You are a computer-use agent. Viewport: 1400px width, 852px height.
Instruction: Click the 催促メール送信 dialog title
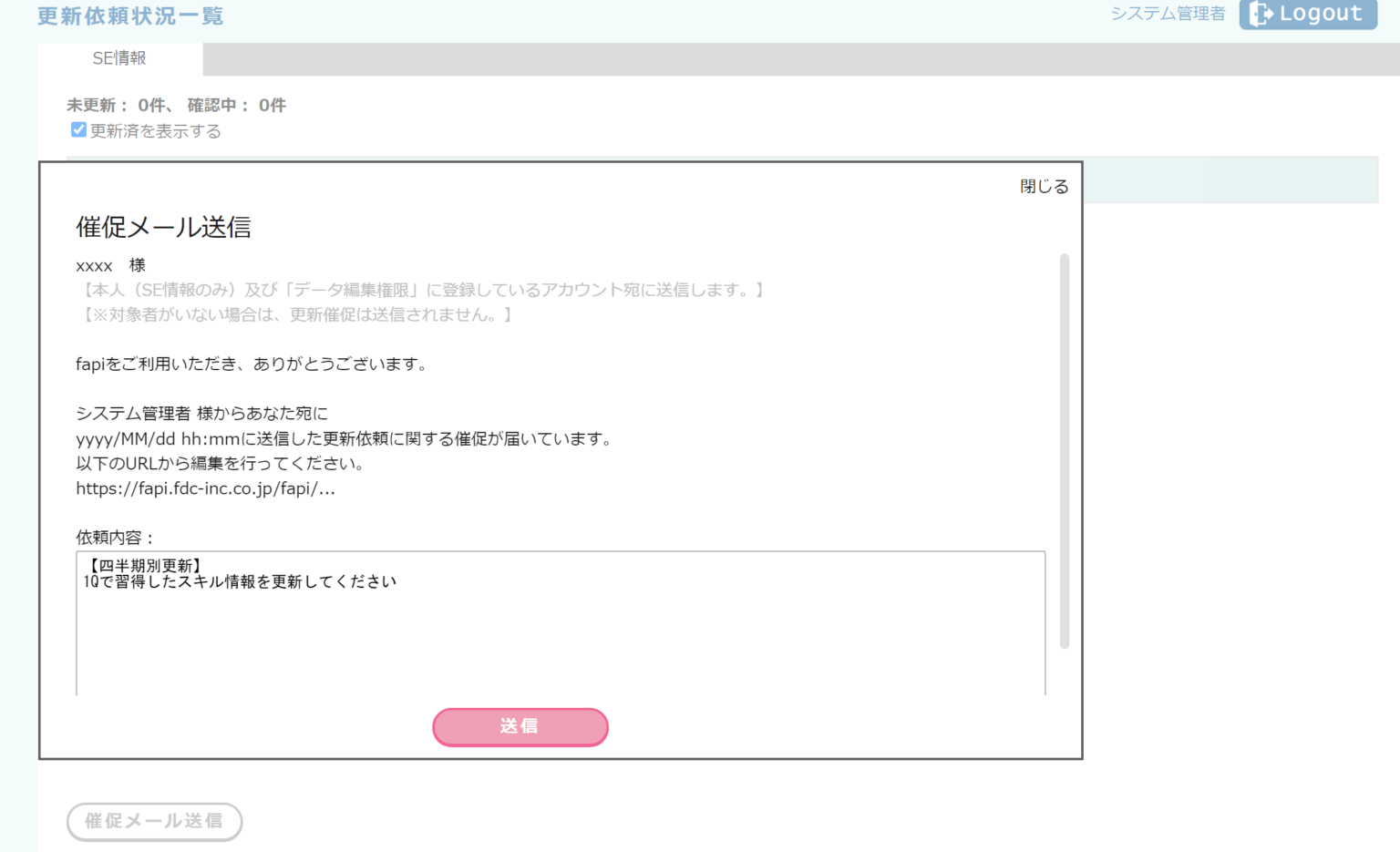163,227
